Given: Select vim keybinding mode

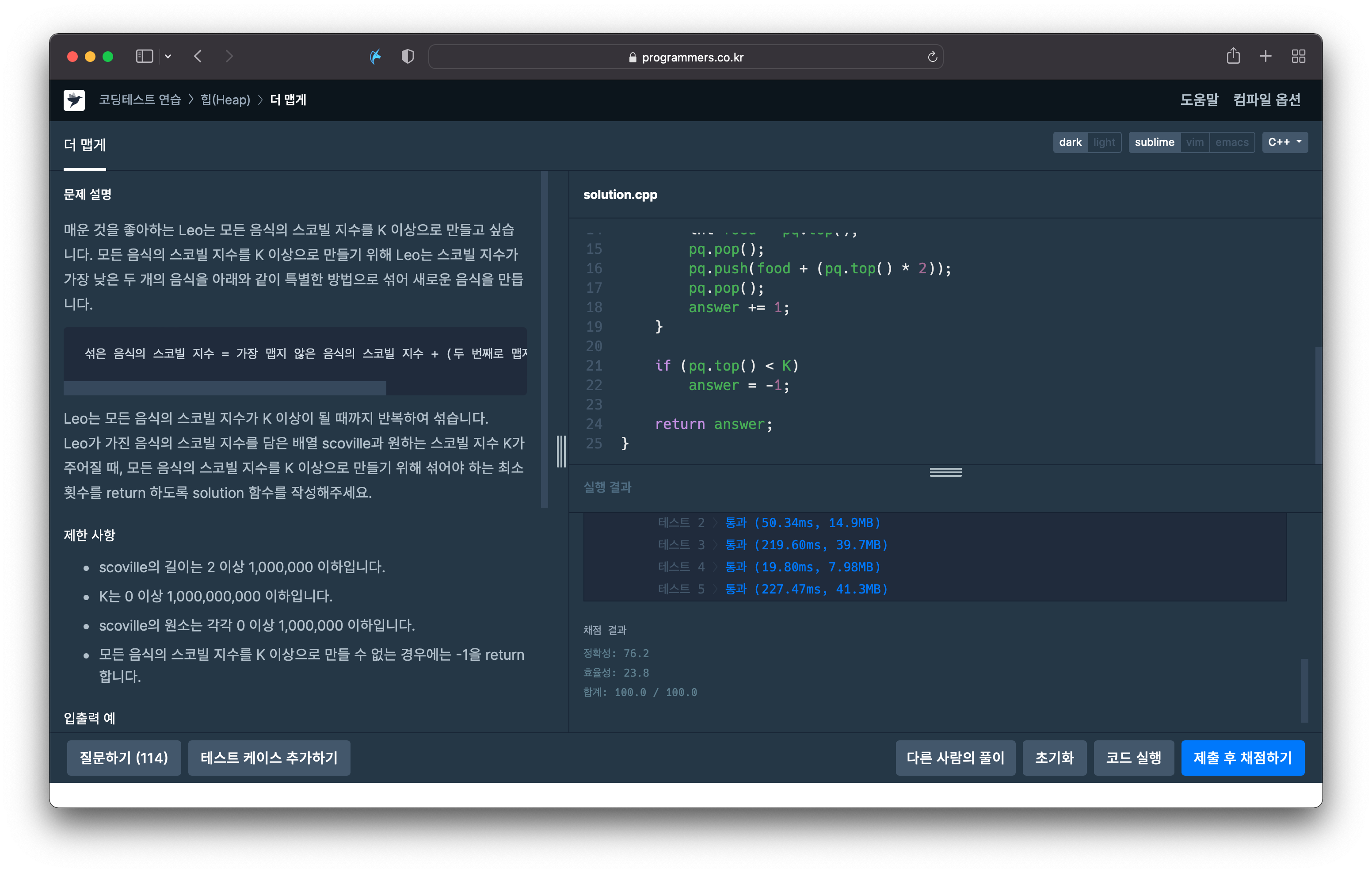Looking at the screenshot, I should [x=1195, y=142].
